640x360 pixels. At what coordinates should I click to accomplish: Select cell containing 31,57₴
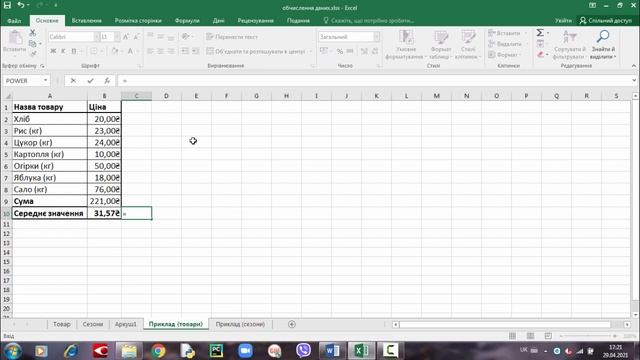pyautogui.click(x=104, y=213)
